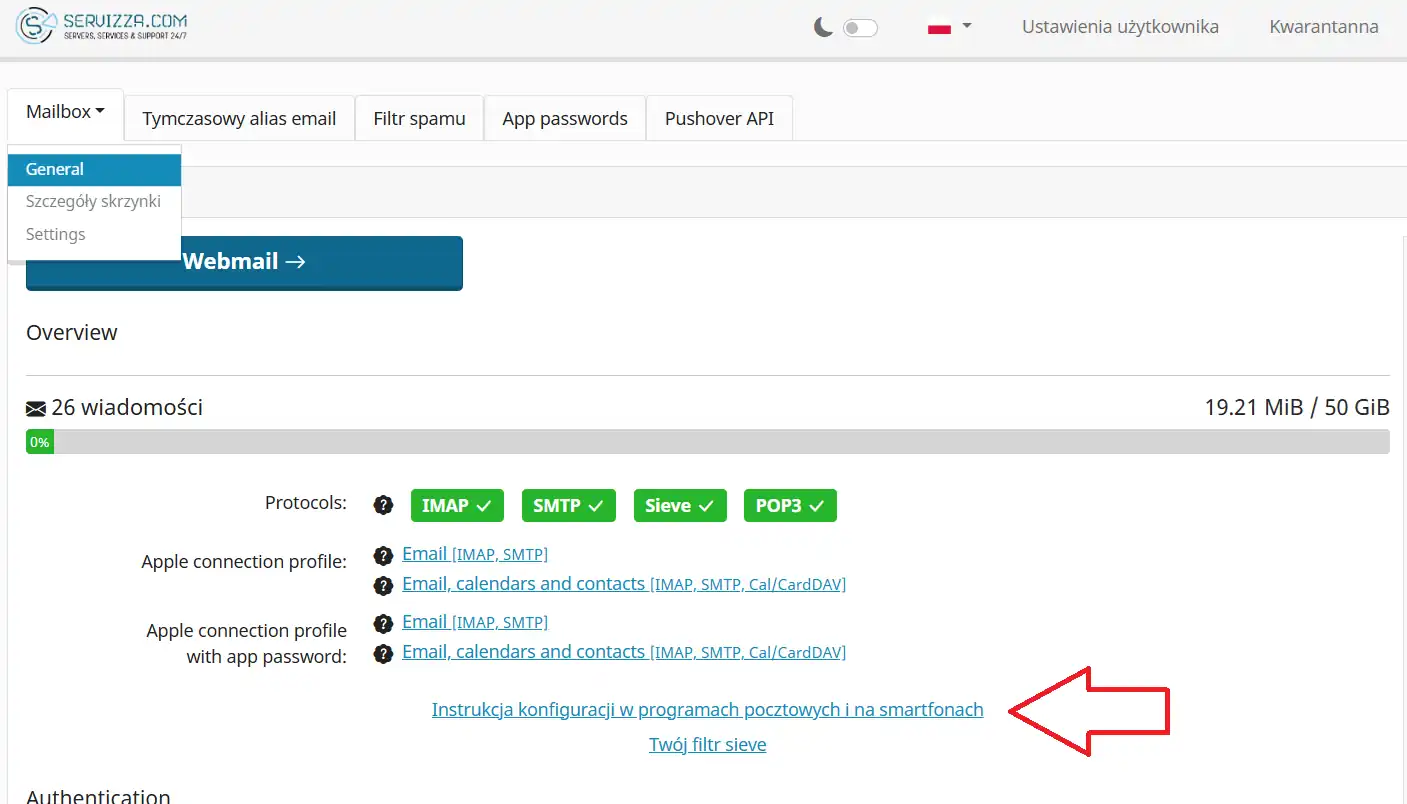Open Ustawienia użytkownika
This screenshot has width=1407, height=804.
[1120, 27]
